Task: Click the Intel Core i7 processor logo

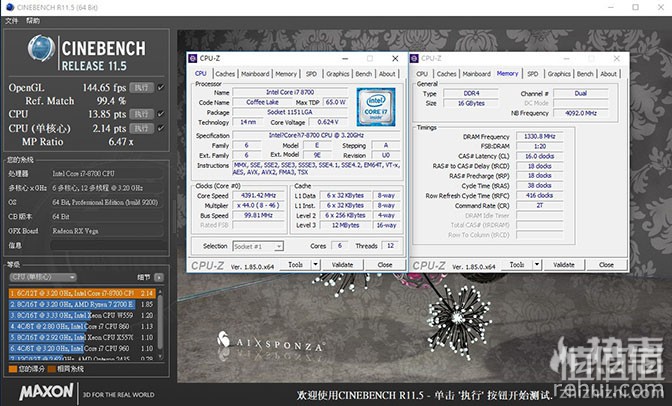Action: (376, 107)
